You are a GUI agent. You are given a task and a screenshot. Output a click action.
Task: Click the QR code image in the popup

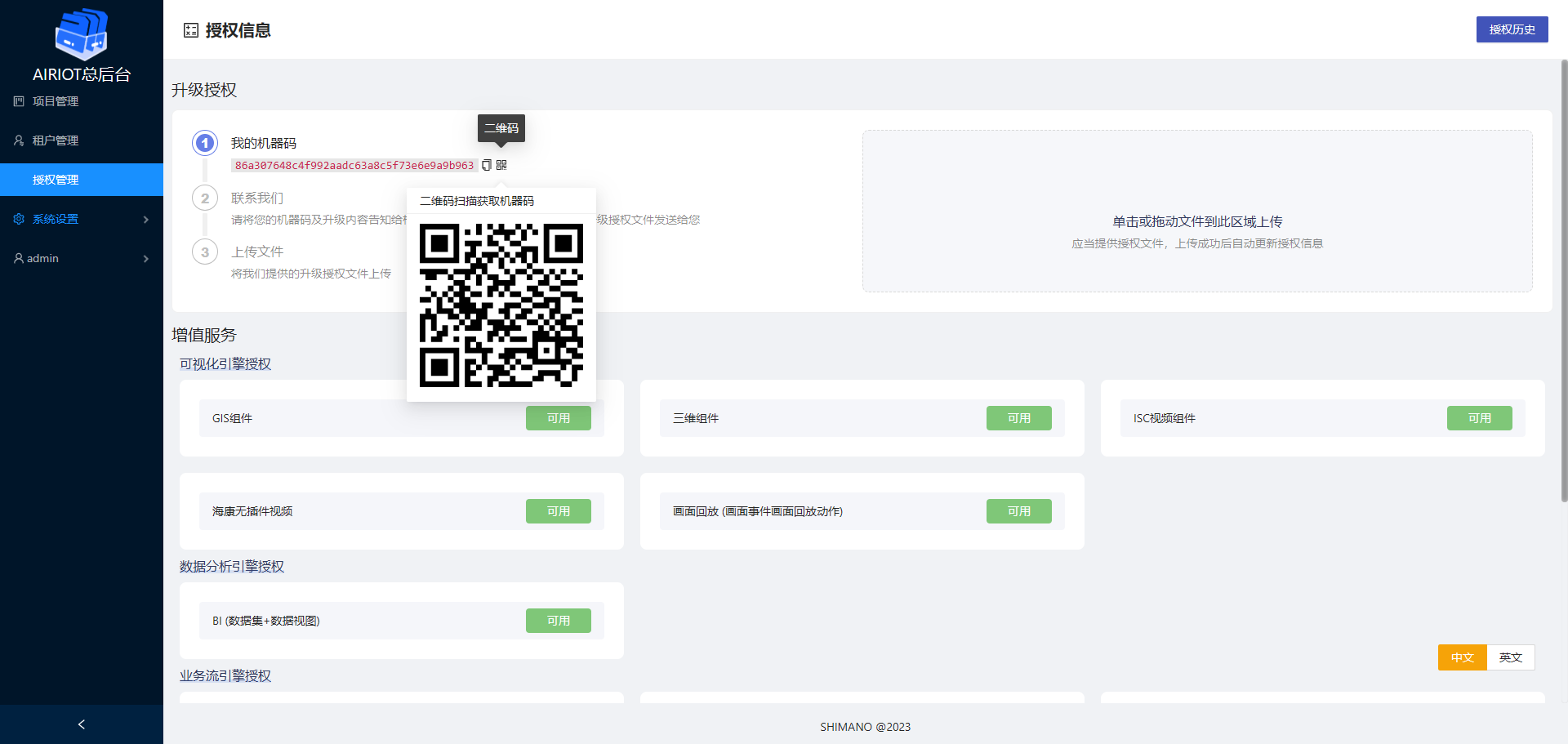501,305
